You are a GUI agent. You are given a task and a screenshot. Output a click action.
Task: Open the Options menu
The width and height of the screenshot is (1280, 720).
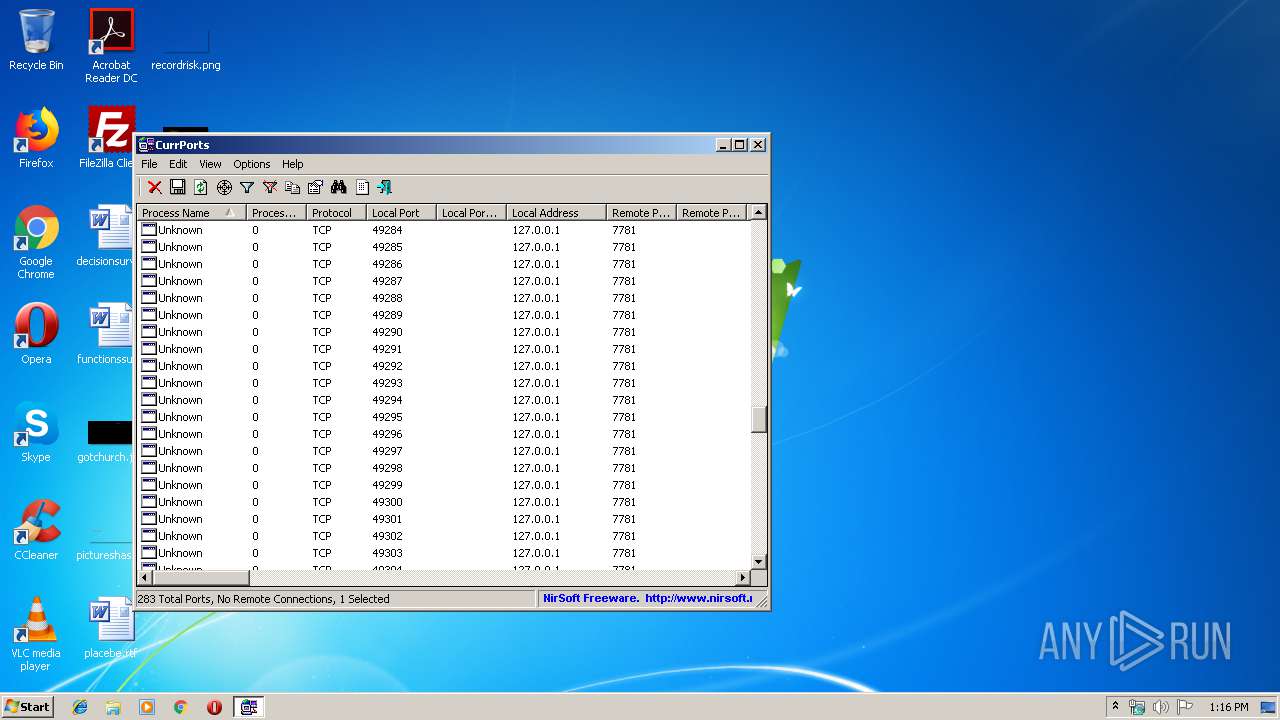click(x=252, y=164)
